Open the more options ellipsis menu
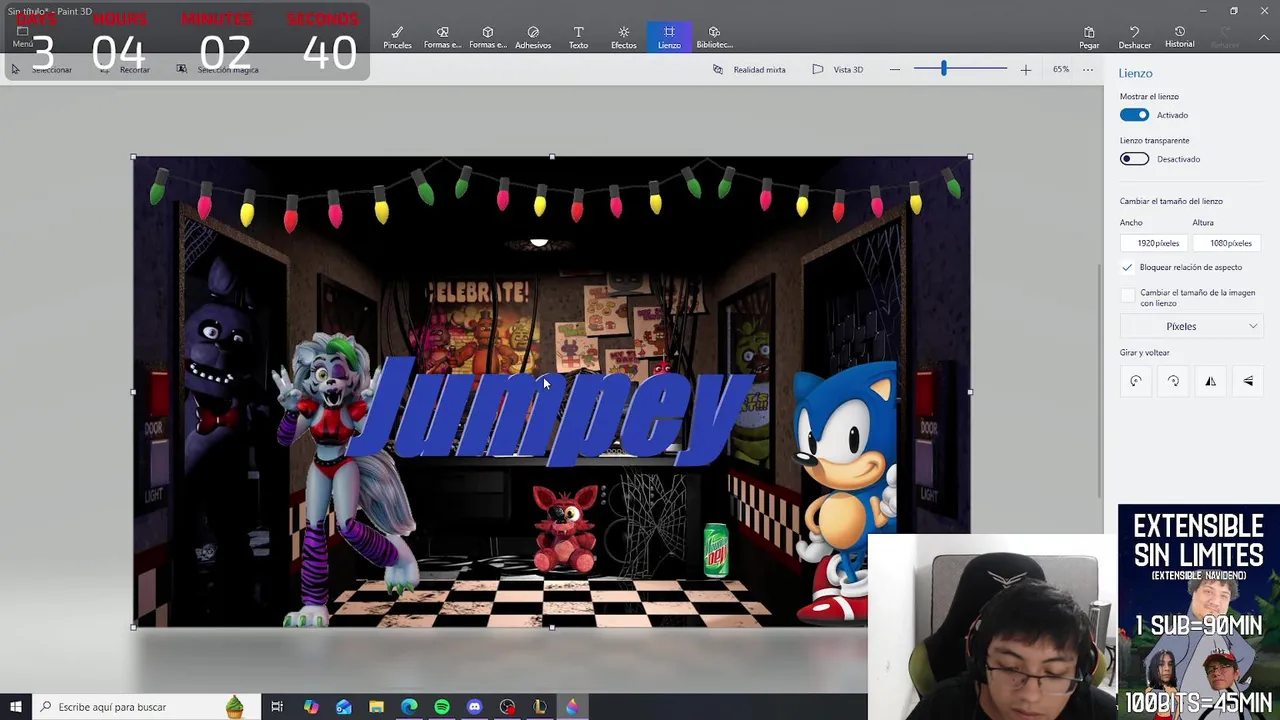Viewport: 1280px width, 720px height. 1088,69
